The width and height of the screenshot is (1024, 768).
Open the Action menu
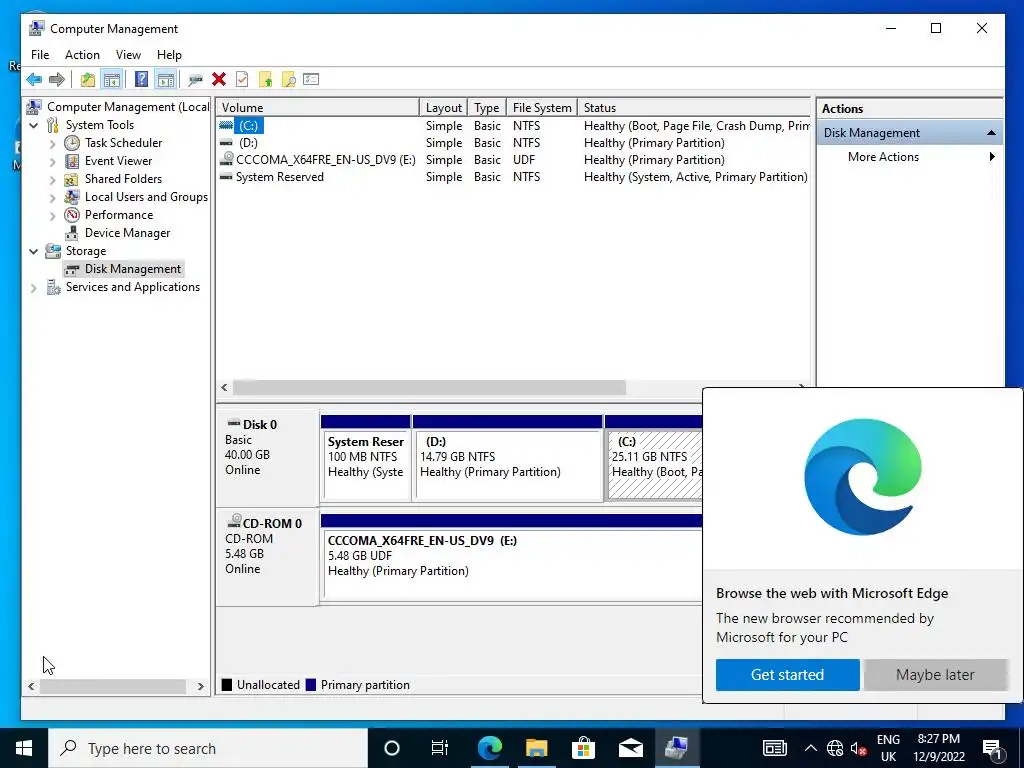tap(82, 55)
